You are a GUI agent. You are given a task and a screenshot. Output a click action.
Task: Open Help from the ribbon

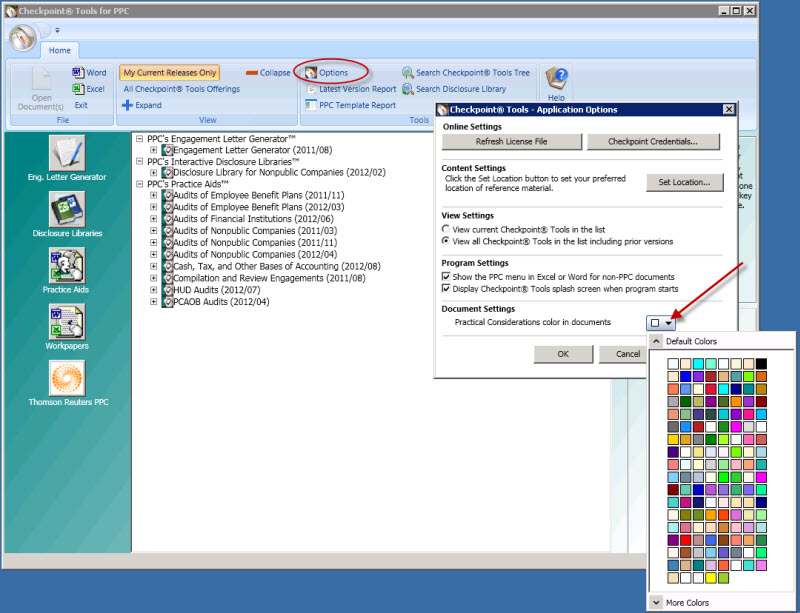click(x=557, y=82)
